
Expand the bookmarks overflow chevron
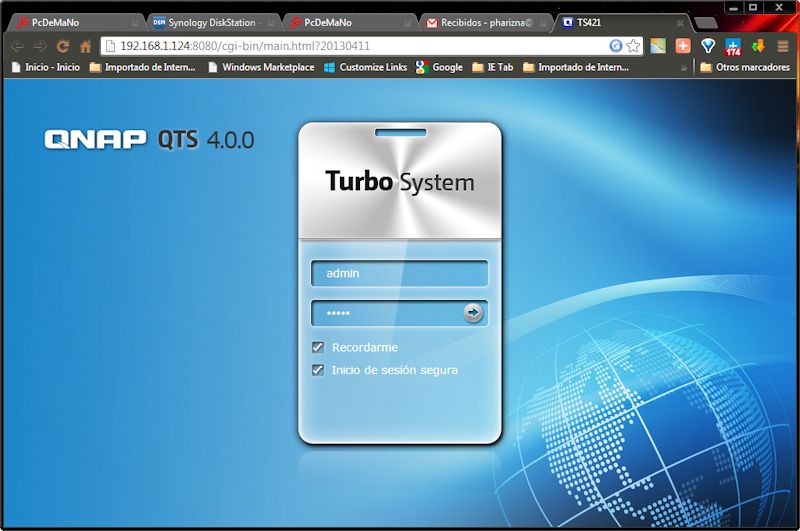(x=684, y=68)
